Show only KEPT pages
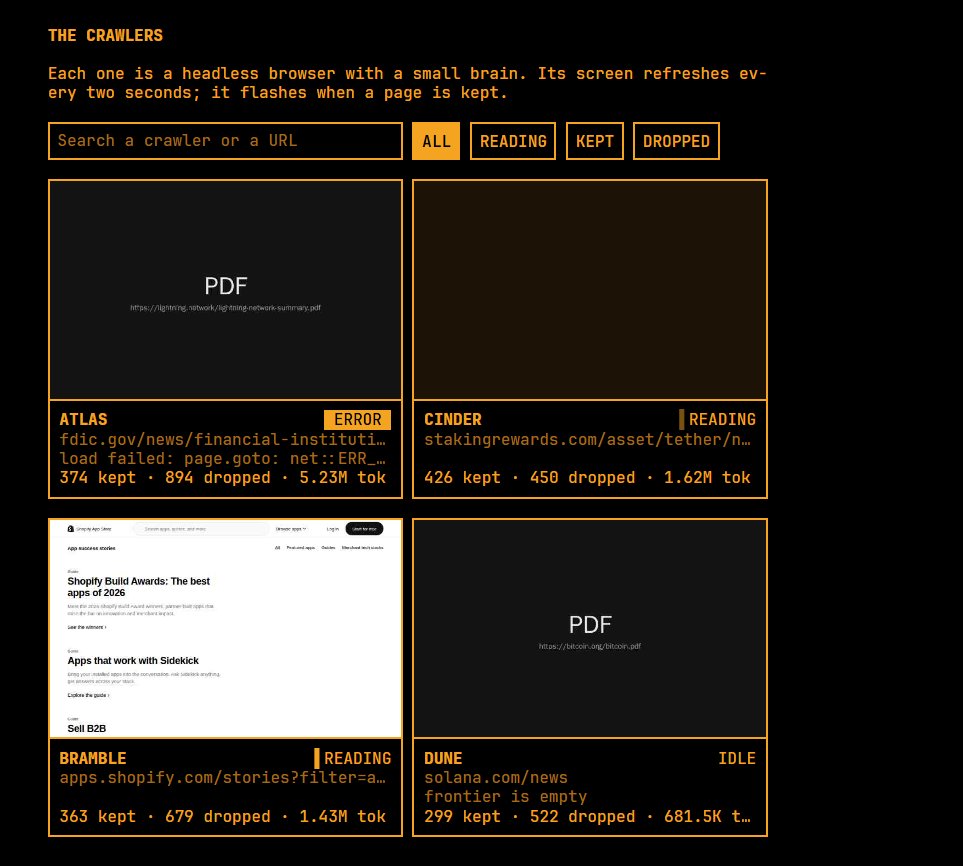Viewport: 963px width, 866px height. coord(595,141)
